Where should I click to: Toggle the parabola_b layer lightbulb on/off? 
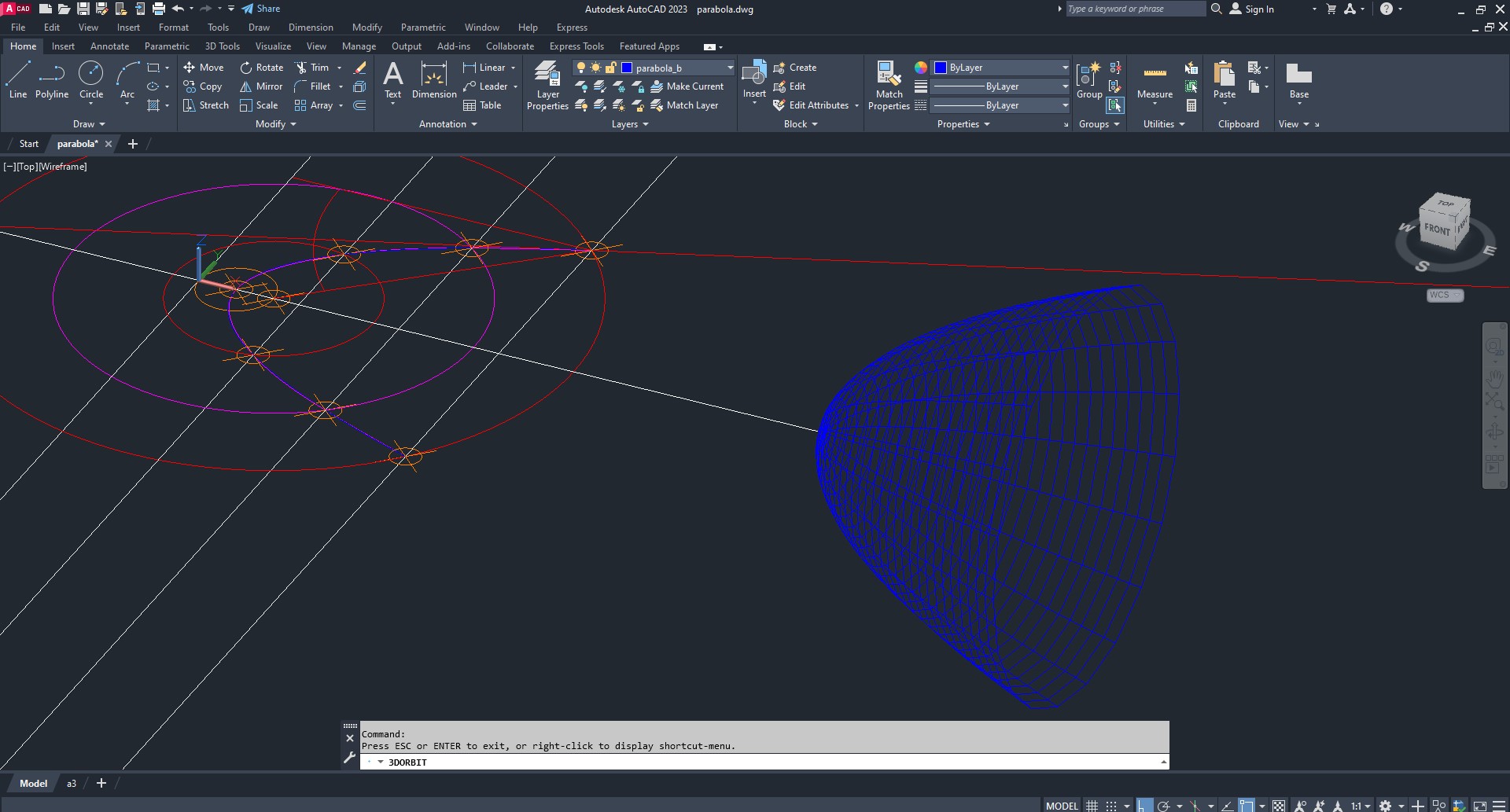point(581,68)
